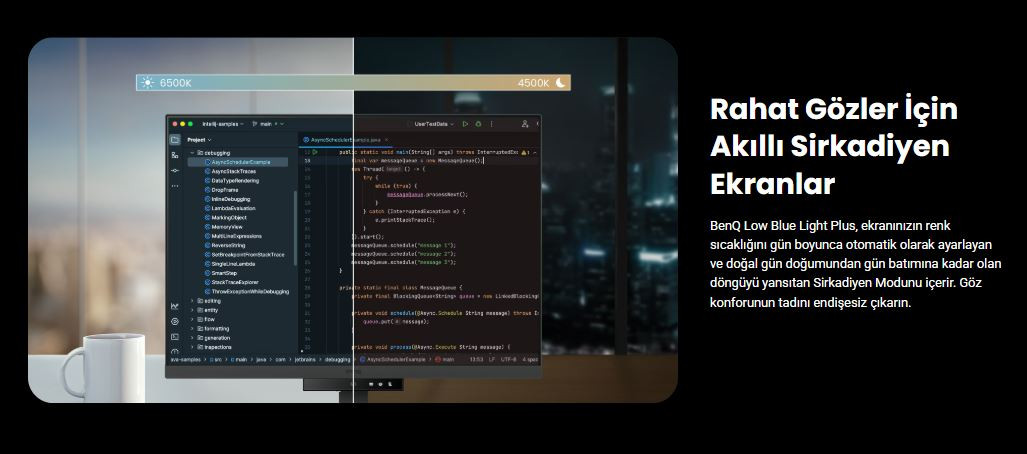Click the More tool windows ellipsis icon
Screen dimensions: 1027x454
[175, 185]
